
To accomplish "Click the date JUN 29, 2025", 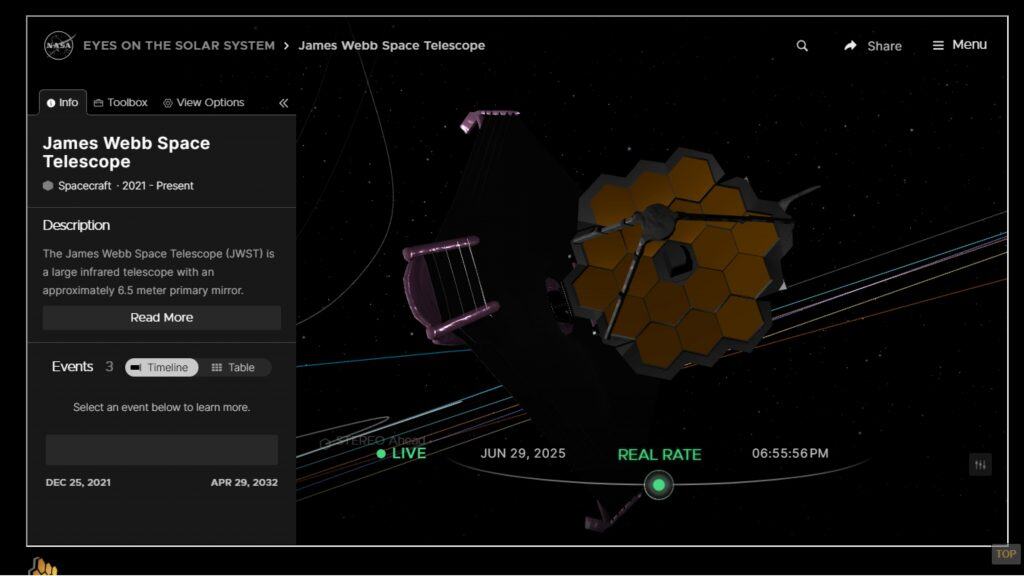I will tap(523, 453).
